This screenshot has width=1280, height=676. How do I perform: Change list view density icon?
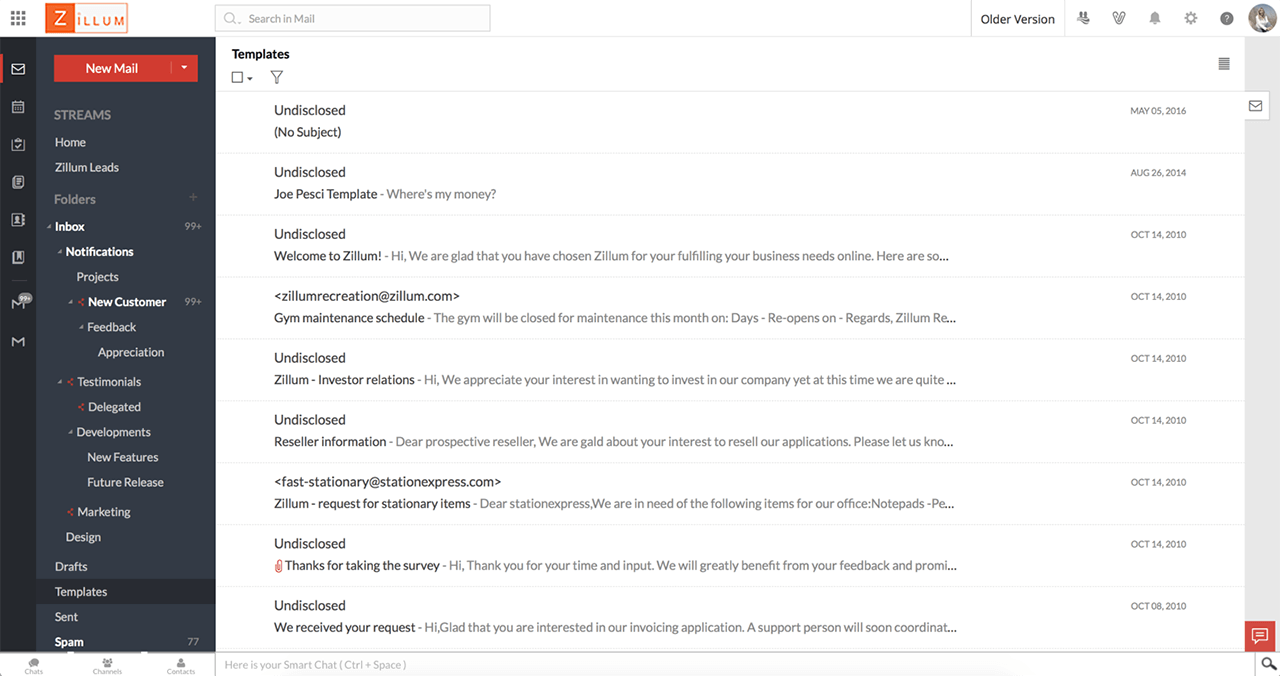pyautogui.click(x=1224, y=64)
